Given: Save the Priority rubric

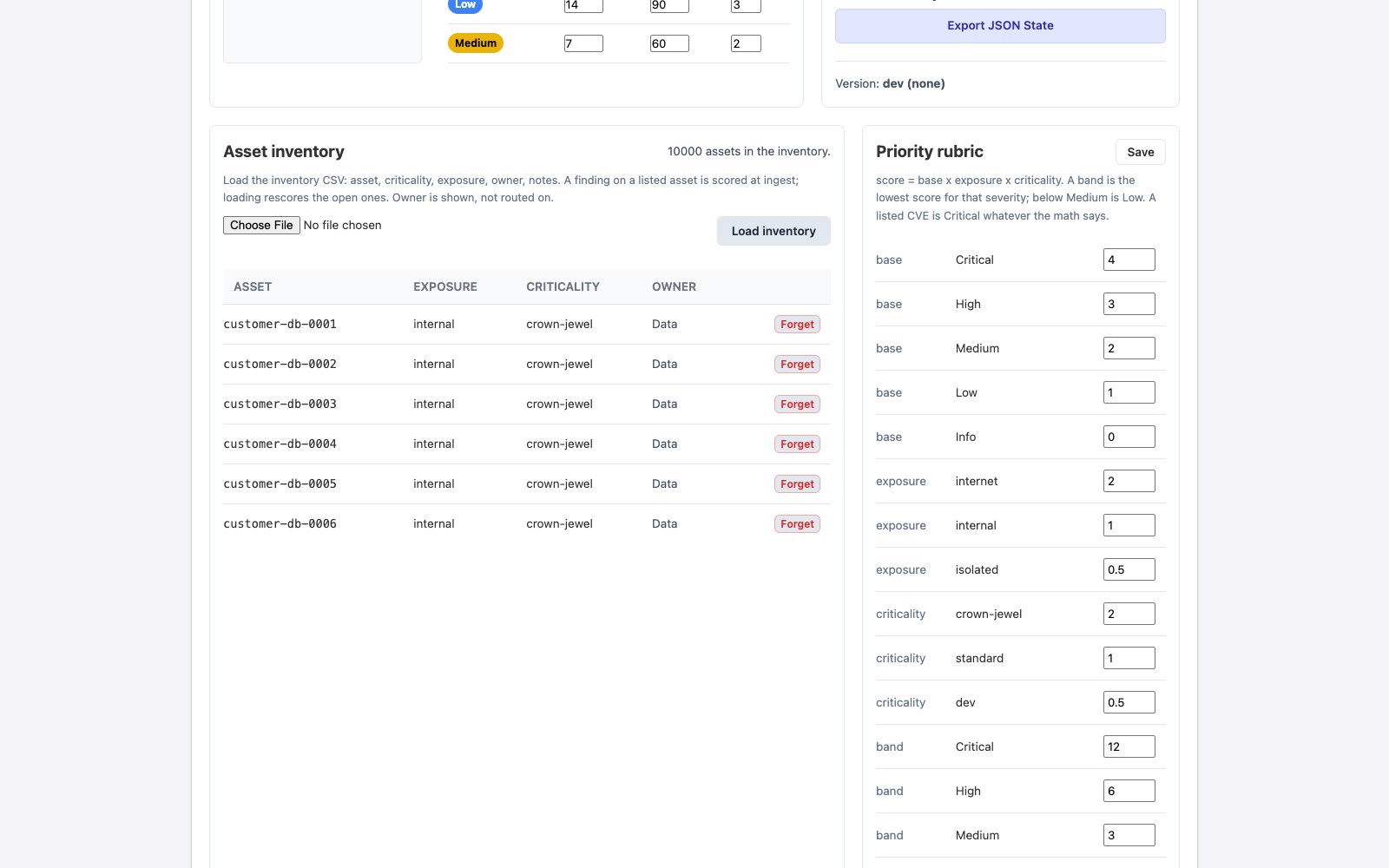Looking at the screenshot, I should pyautogui.click(x=1141, y=152).
